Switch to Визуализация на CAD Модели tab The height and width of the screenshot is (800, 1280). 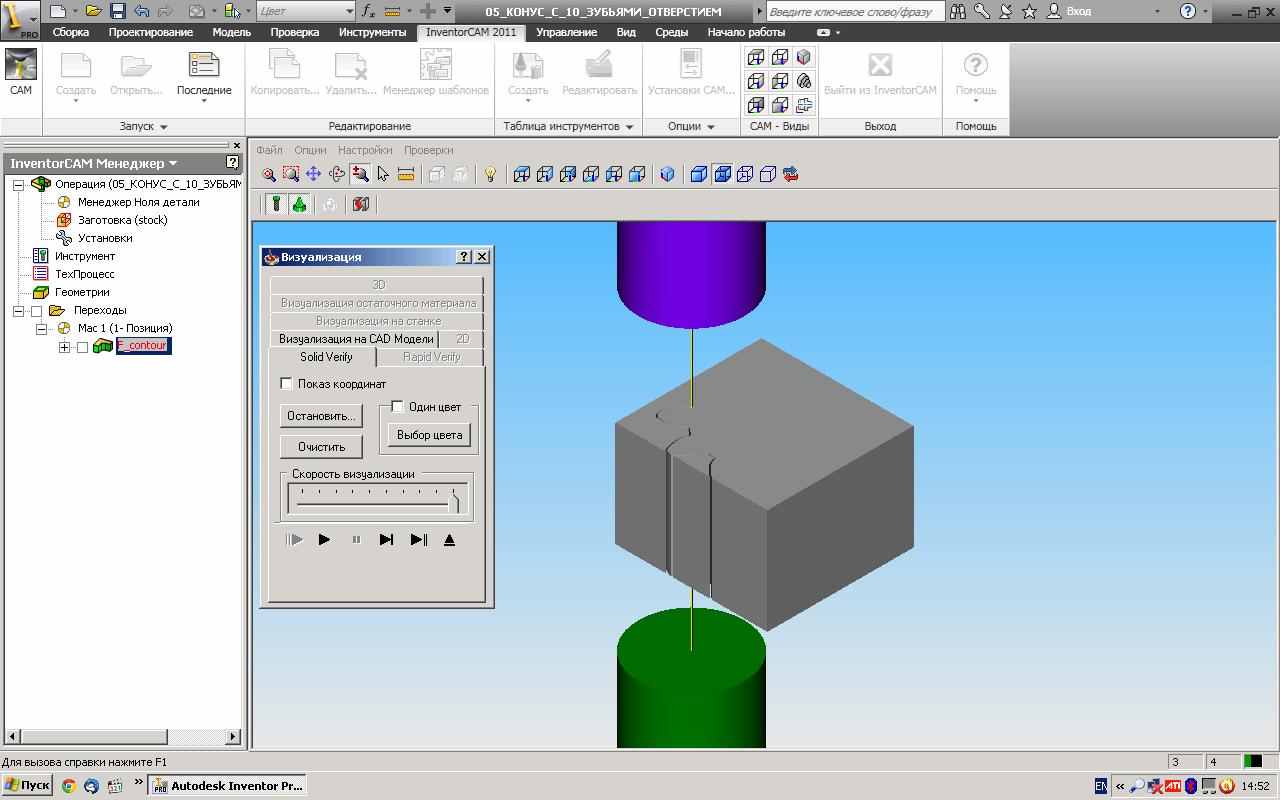click(356, 339)
